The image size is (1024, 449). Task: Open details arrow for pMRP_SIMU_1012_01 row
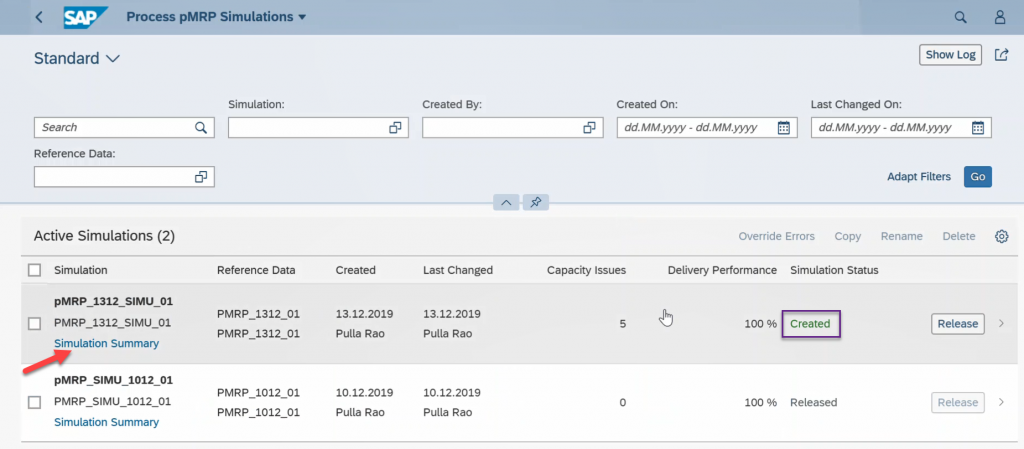1002,402
